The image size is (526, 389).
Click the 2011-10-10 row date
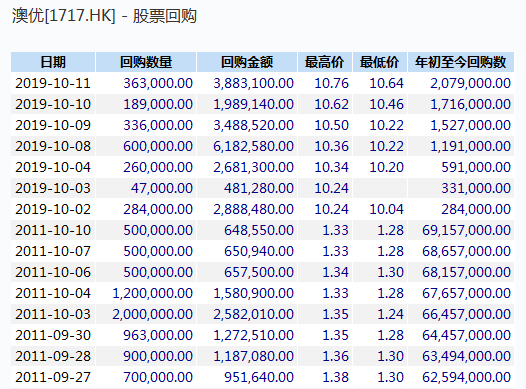coord(53,230)
